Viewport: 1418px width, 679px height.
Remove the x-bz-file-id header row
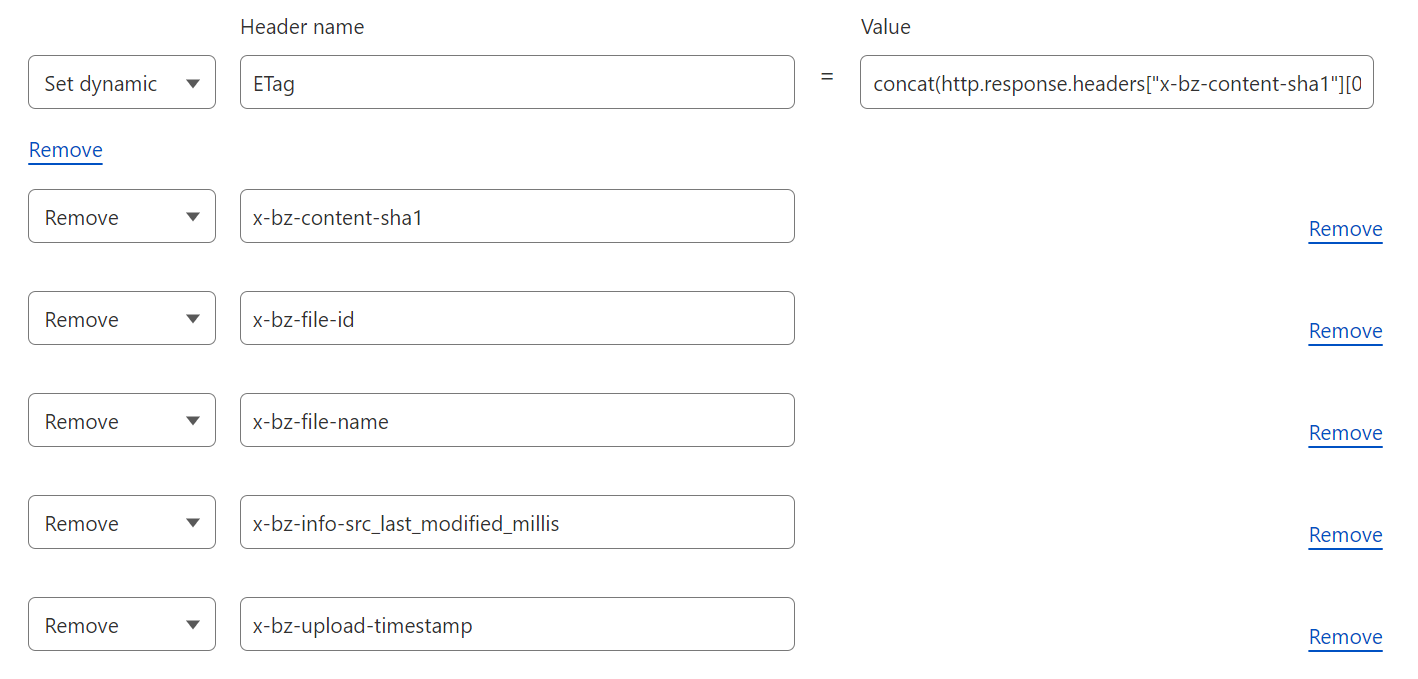[x=1345, y=331]
